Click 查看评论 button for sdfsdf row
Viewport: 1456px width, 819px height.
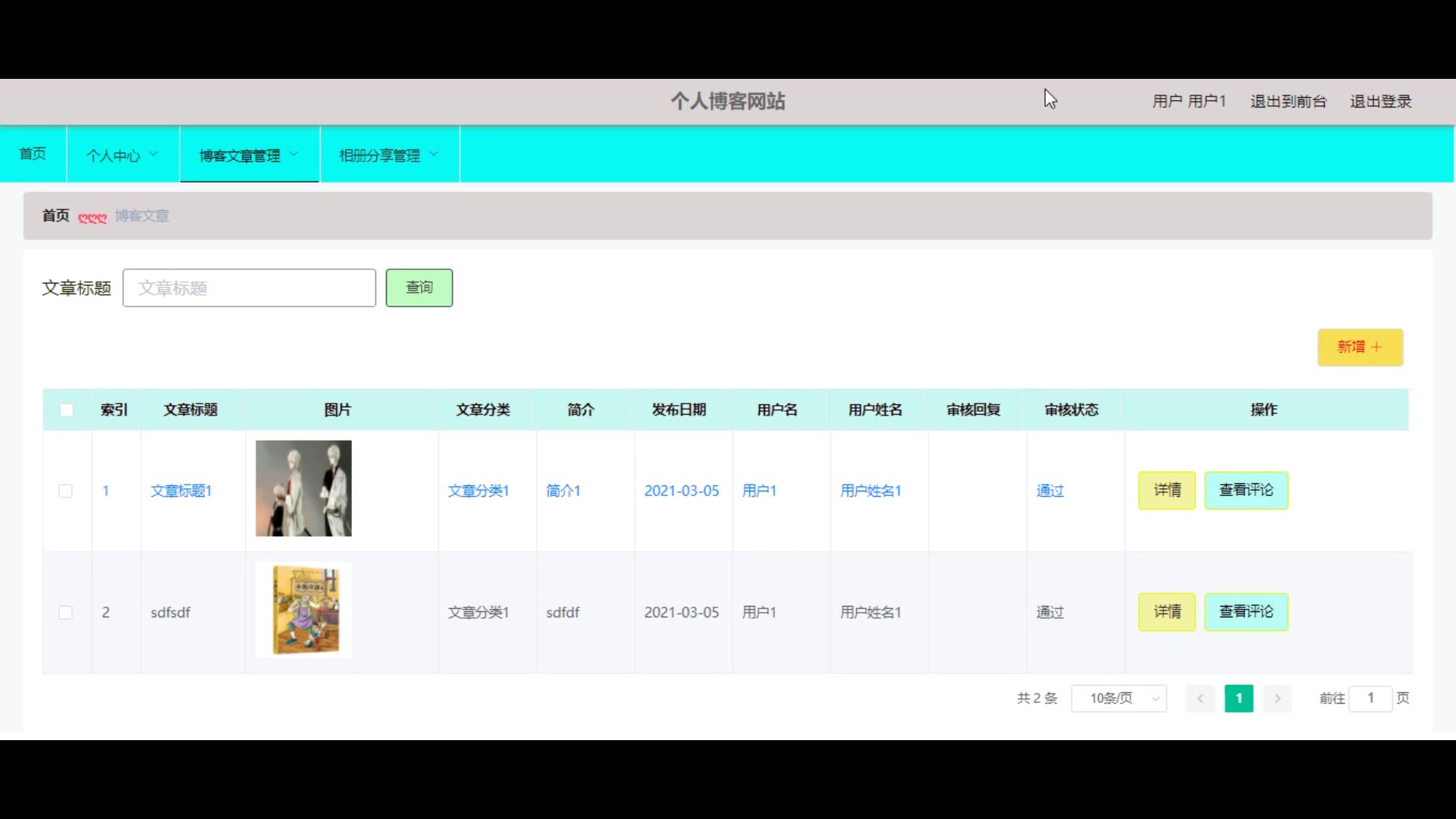click(x=1246, y=612)
